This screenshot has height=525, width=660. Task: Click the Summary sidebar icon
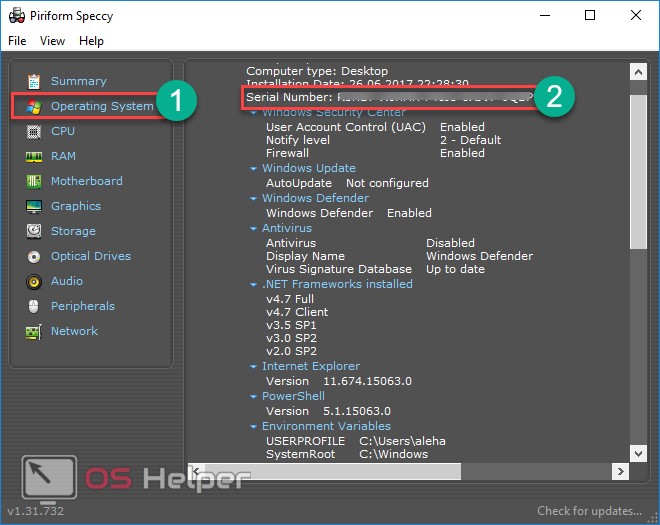pos(34,81)
